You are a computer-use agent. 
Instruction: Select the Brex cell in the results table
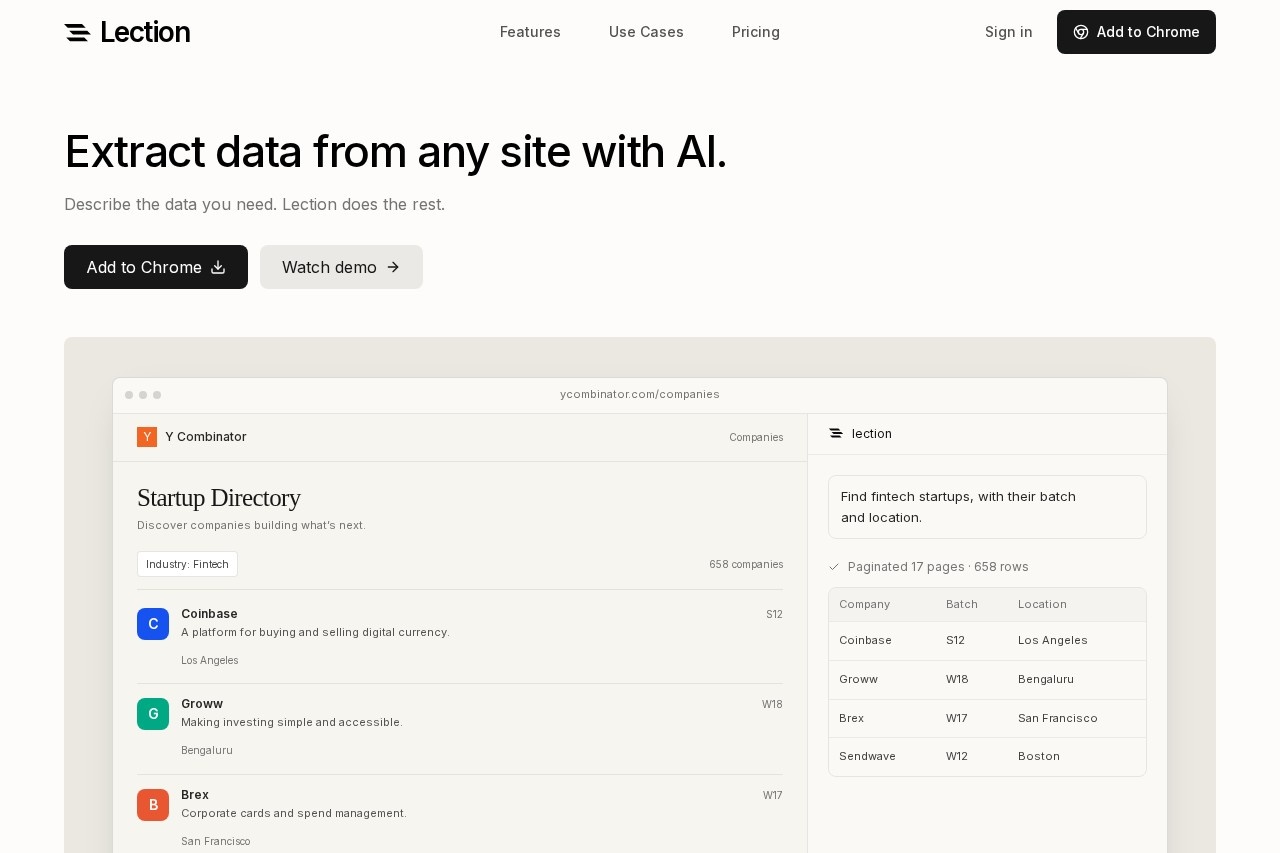851,718
